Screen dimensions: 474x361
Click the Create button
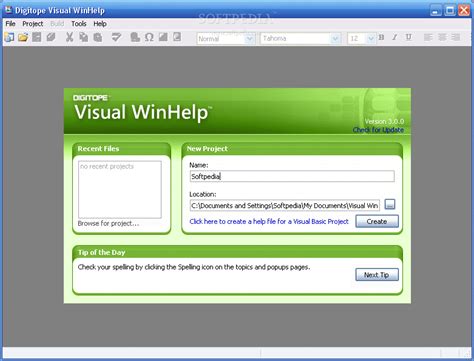pyautogui.click(x=377, y=221)
